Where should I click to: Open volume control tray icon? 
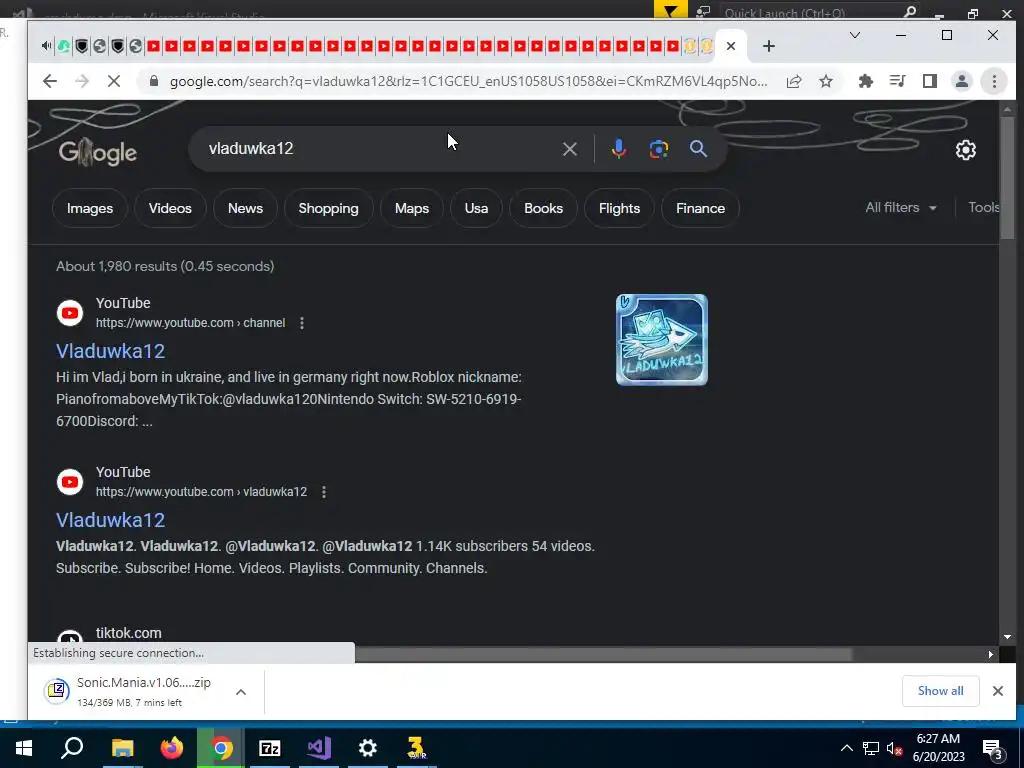(895, 748)
